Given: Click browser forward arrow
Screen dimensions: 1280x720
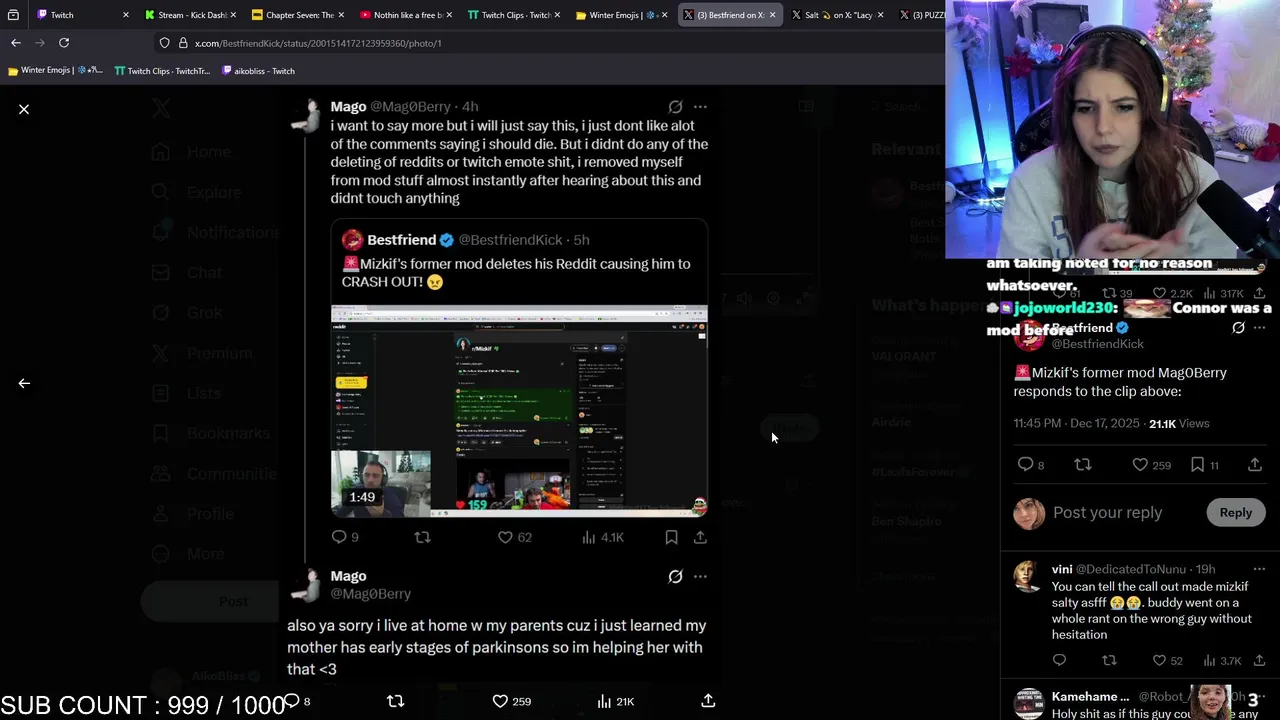Looking at the screenshot, I should pyautogui.click(x=40, y=43).
